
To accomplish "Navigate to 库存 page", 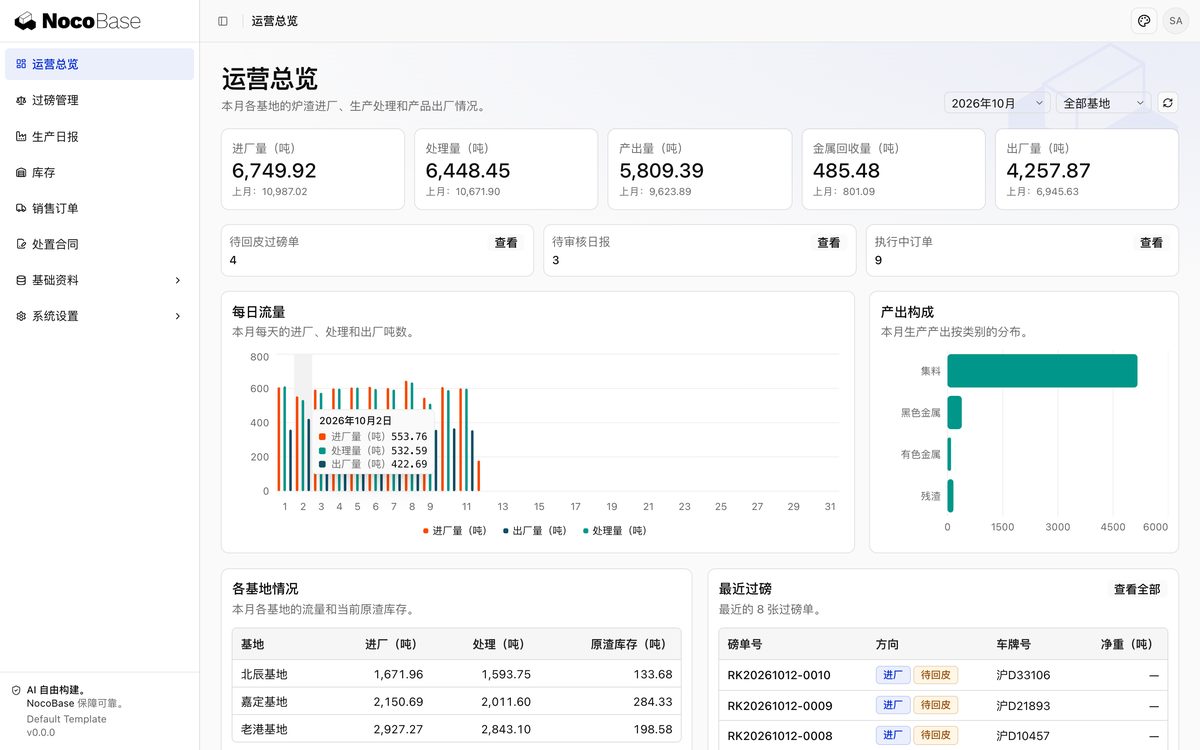I will coord(99,172).
